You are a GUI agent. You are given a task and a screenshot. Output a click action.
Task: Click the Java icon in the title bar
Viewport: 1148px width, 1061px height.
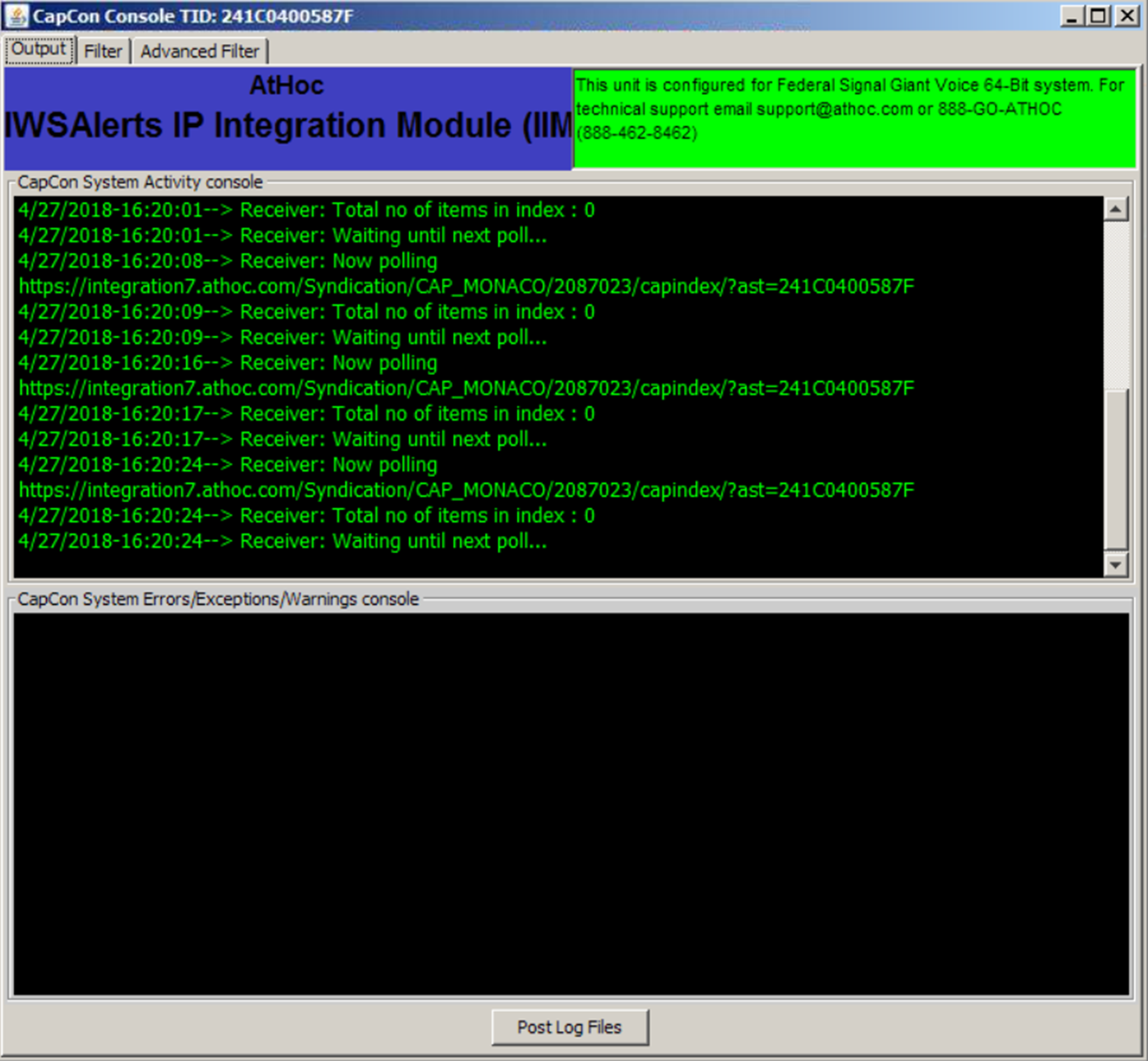[x=17, y=16]
